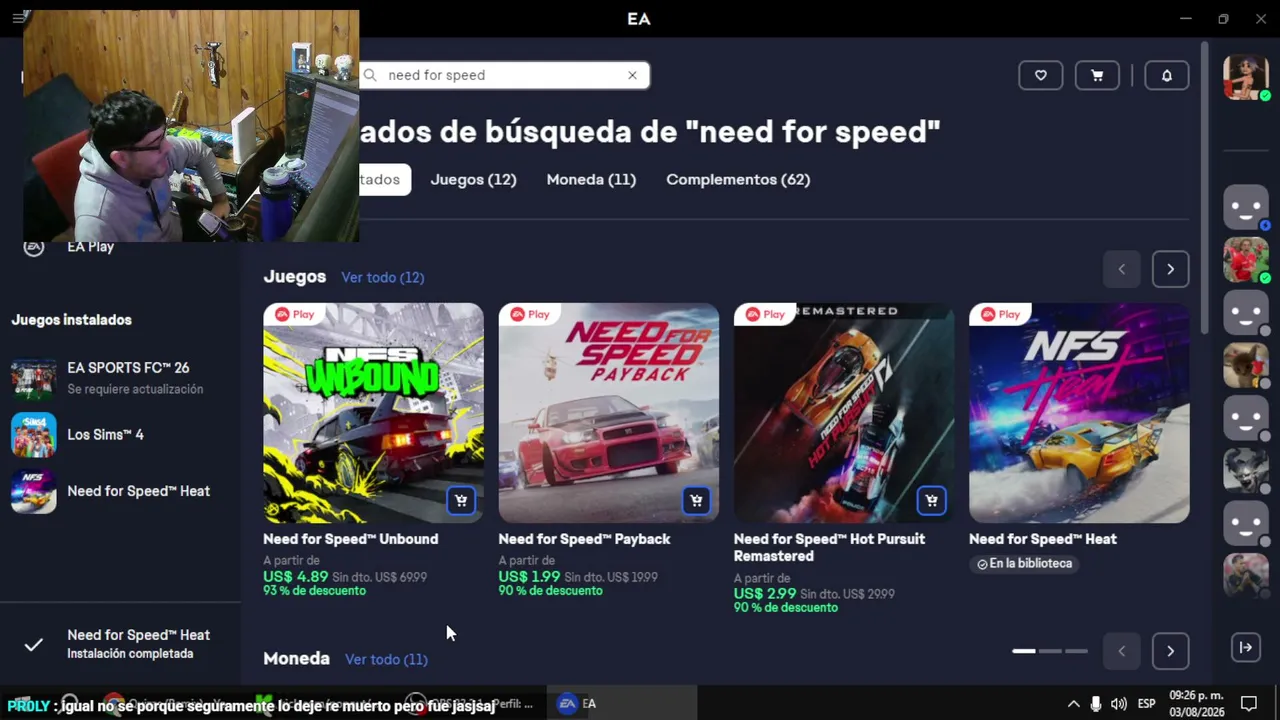Image resolution: width=1280 pixels, height=720 pixels.
Task: Open EA SPORTS FC 26 from installed games
Action: point(120,378)
